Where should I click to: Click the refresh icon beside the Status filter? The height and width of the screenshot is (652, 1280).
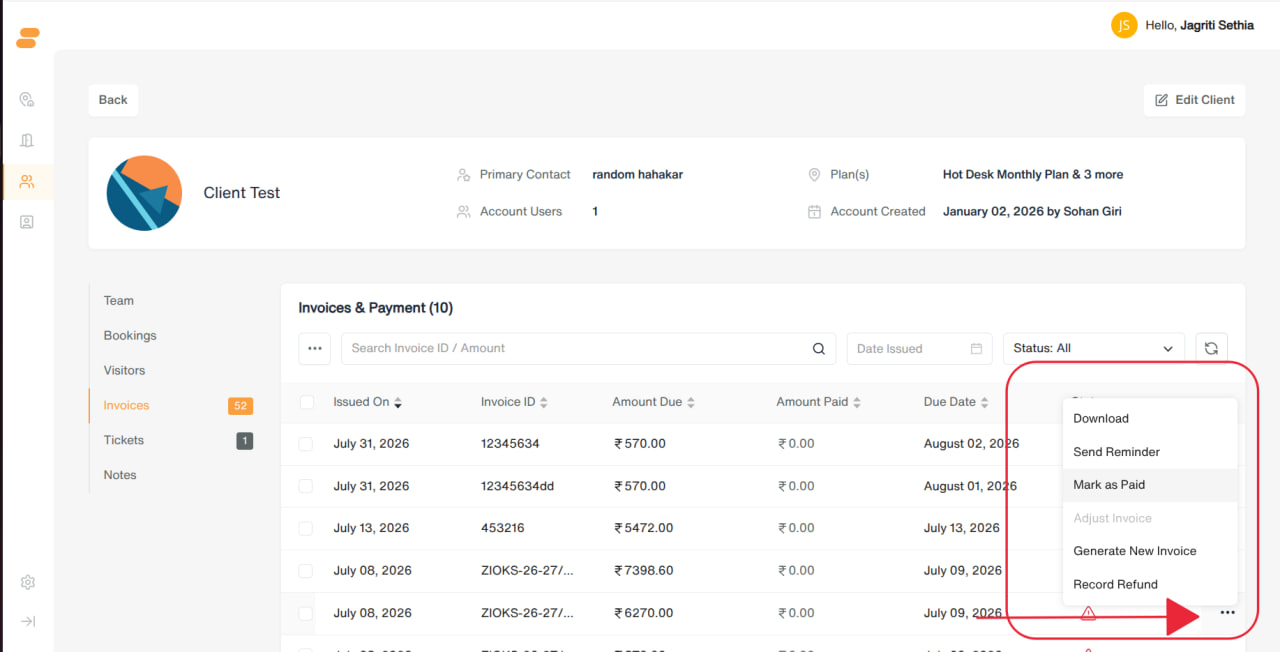pyautogui.click(x=1211, y=348)
